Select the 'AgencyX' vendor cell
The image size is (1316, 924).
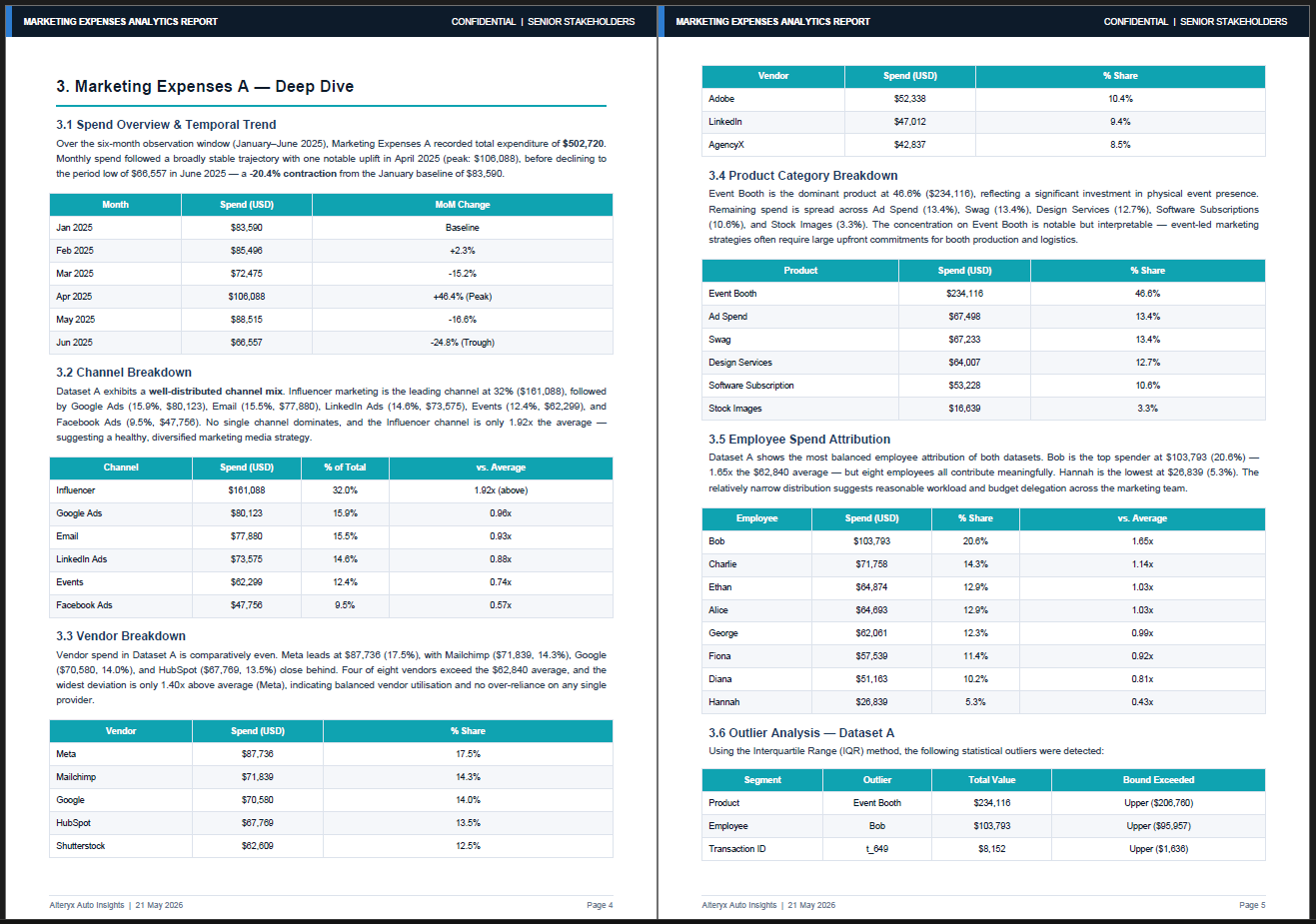pyautogui.click(x=773, y=145)
